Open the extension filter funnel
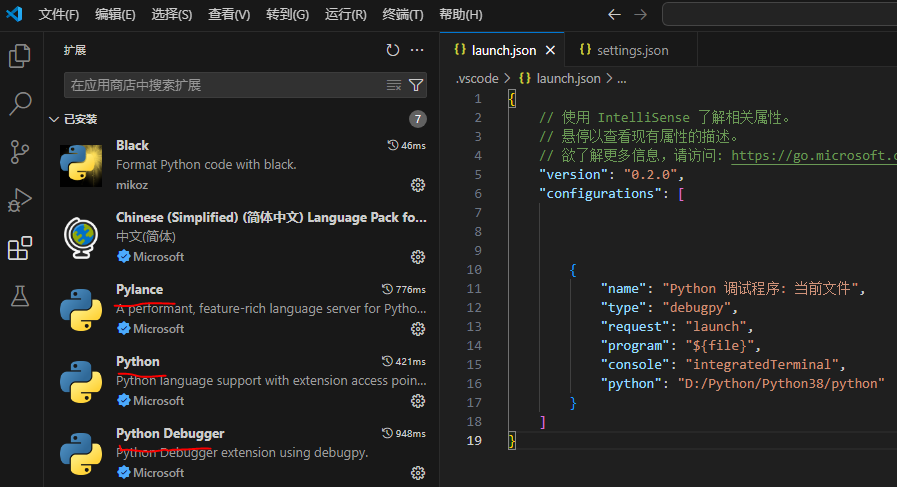Viewport: 897px width, 487px height. point(416,85)
